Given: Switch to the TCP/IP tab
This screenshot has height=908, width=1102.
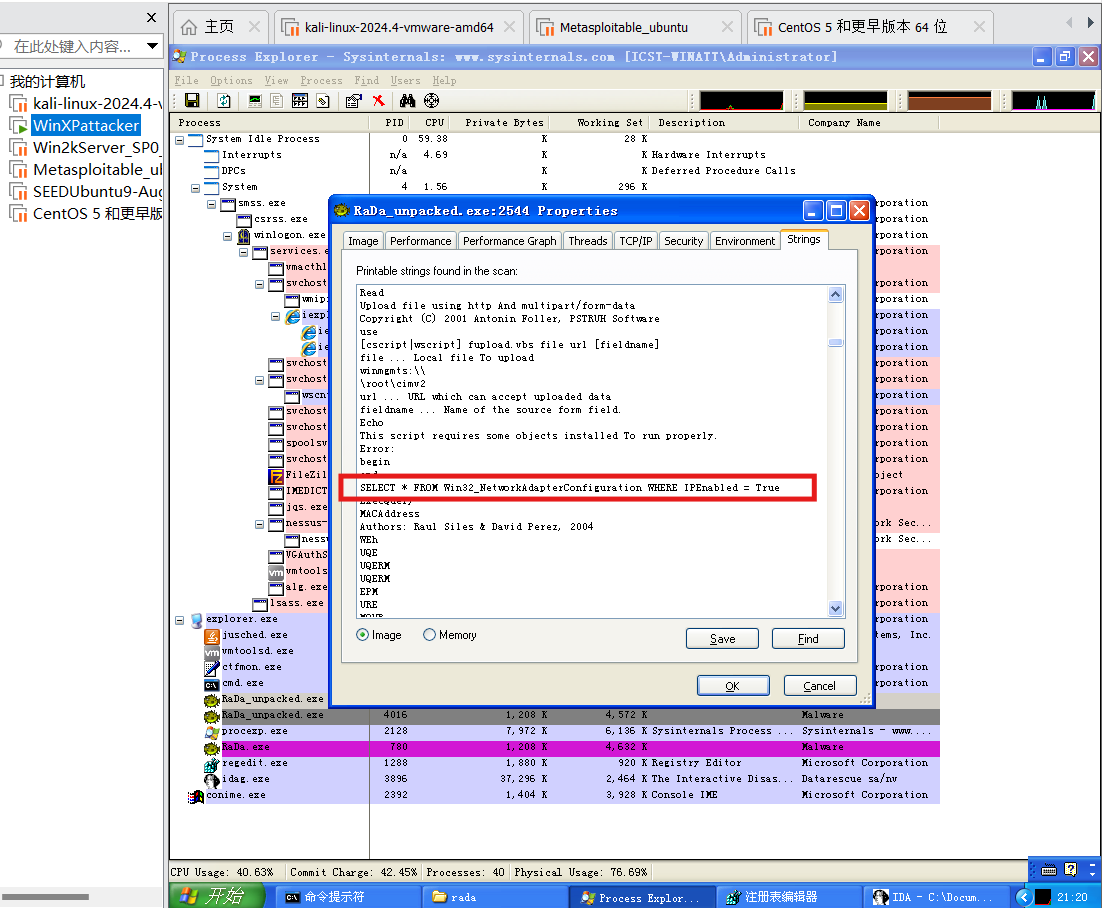Looking at the screenshot, I should [x=636, y=241].
